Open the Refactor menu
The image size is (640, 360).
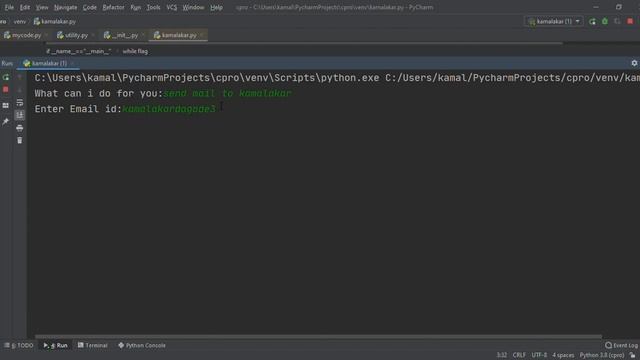pyautogui.click(x=113, y=7)
